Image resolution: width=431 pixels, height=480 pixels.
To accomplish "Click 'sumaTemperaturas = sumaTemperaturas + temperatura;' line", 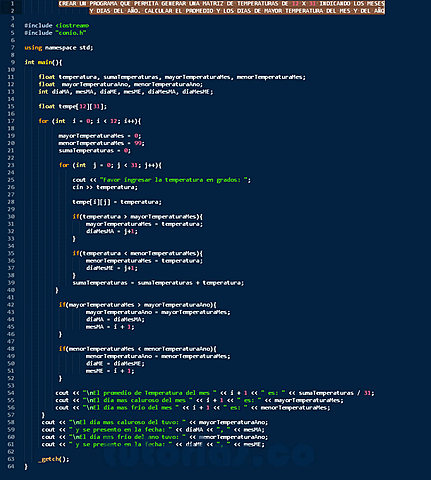I will pos(158,283).
